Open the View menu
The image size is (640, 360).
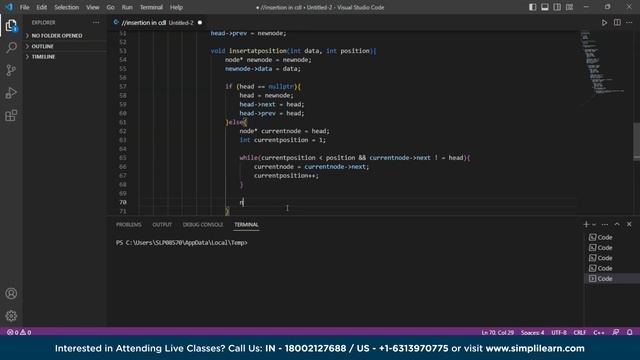coord(93,7)
